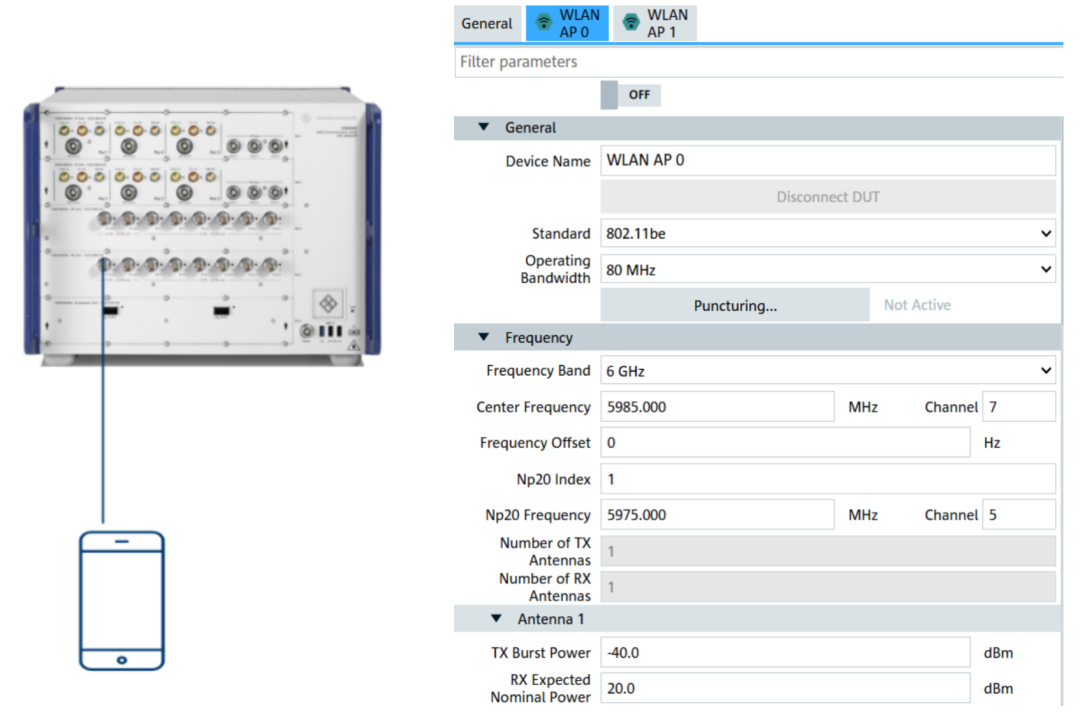1080x715 pixels.
Task: Click the Np20 Frequency Channel field
Action: pyautogui.click(x=1018, y=515)
